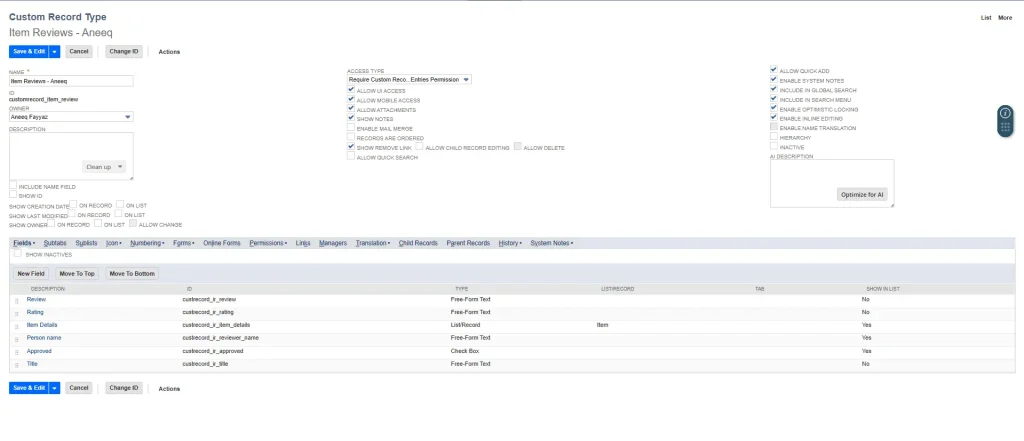Grab the drag handle of Title row

tap(17, 364)
